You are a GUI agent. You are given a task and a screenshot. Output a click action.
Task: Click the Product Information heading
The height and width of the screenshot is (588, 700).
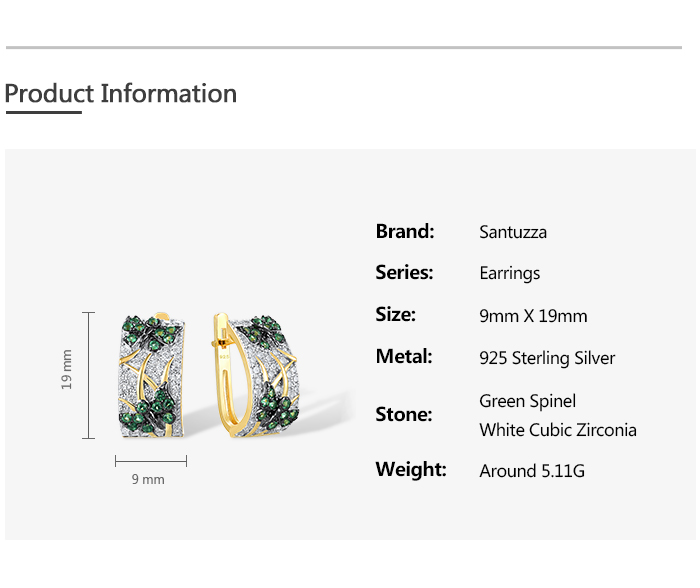click(121, 94)
